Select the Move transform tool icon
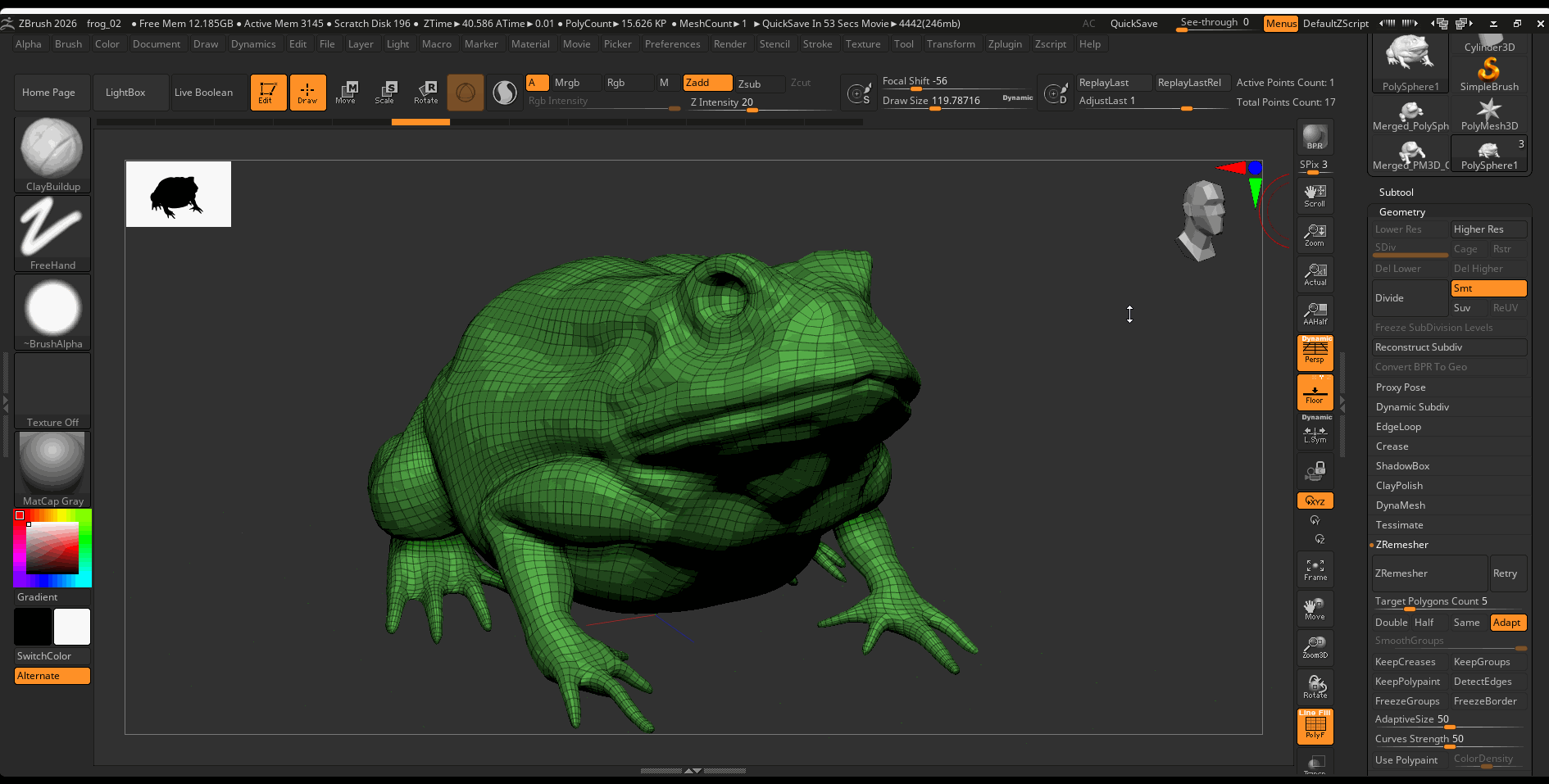1549x784 pixels. [x=346, y=92]
